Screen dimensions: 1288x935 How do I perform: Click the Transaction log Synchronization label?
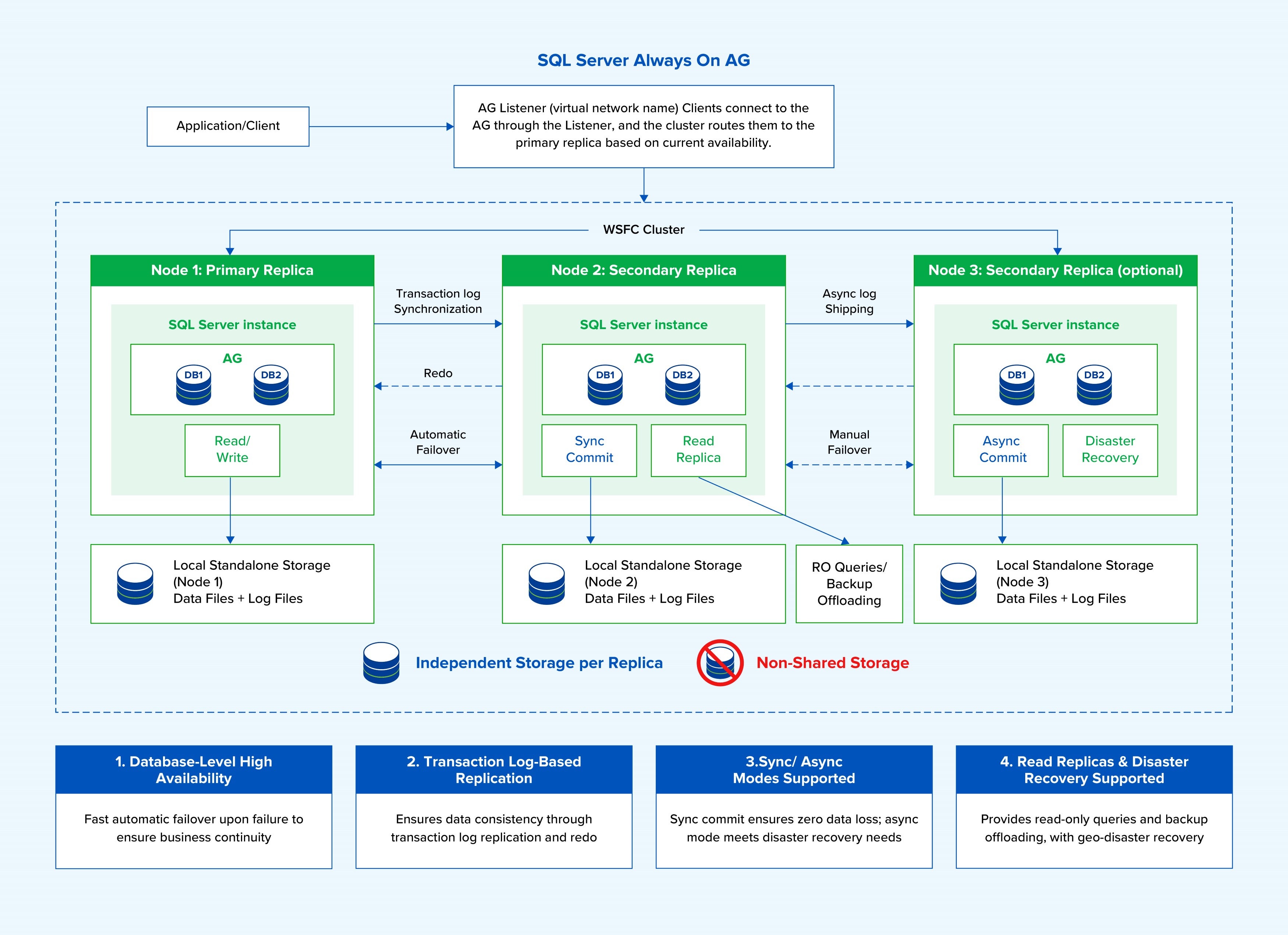(438, 301)
